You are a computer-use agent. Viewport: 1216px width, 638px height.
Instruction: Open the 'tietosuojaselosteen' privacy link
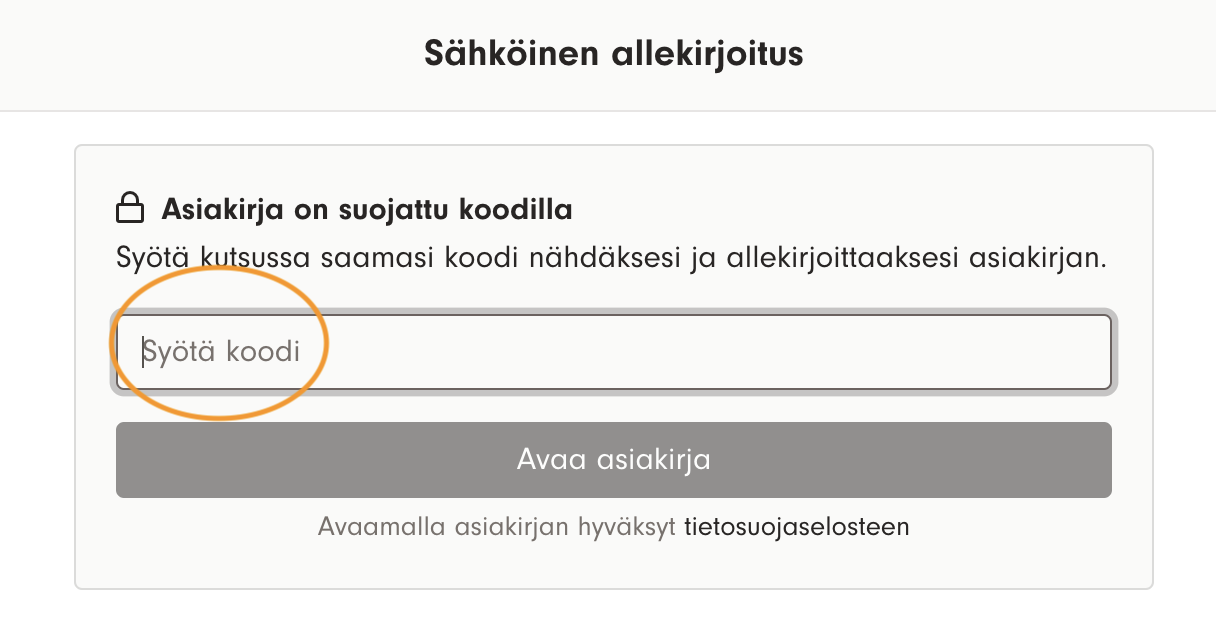coord(796,527)
